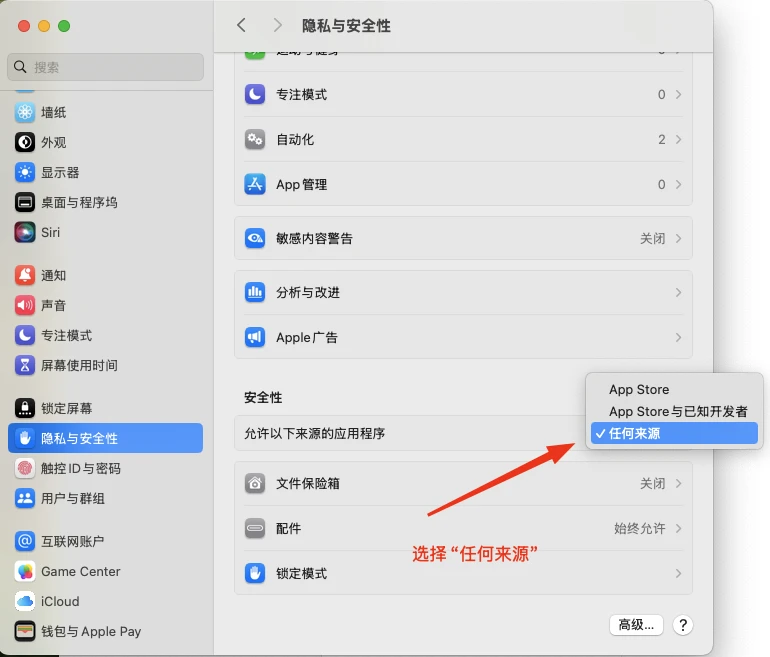This screenshot has width=770, height=657.
Task: Click the count 2 in 自动化 row
Action: point(662,139)
